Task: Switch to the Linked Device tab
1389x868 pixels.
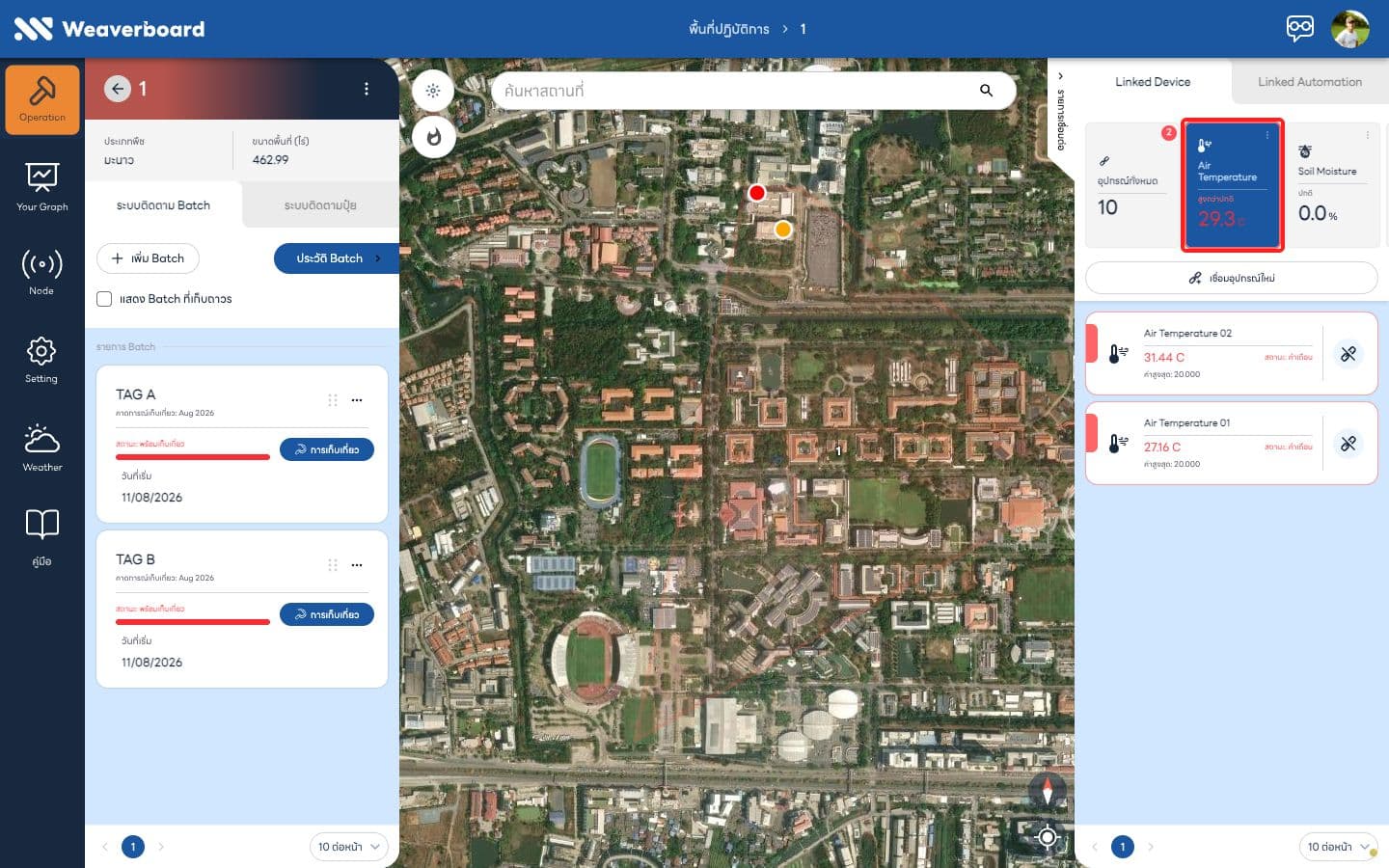Action: pos(1153,82)
